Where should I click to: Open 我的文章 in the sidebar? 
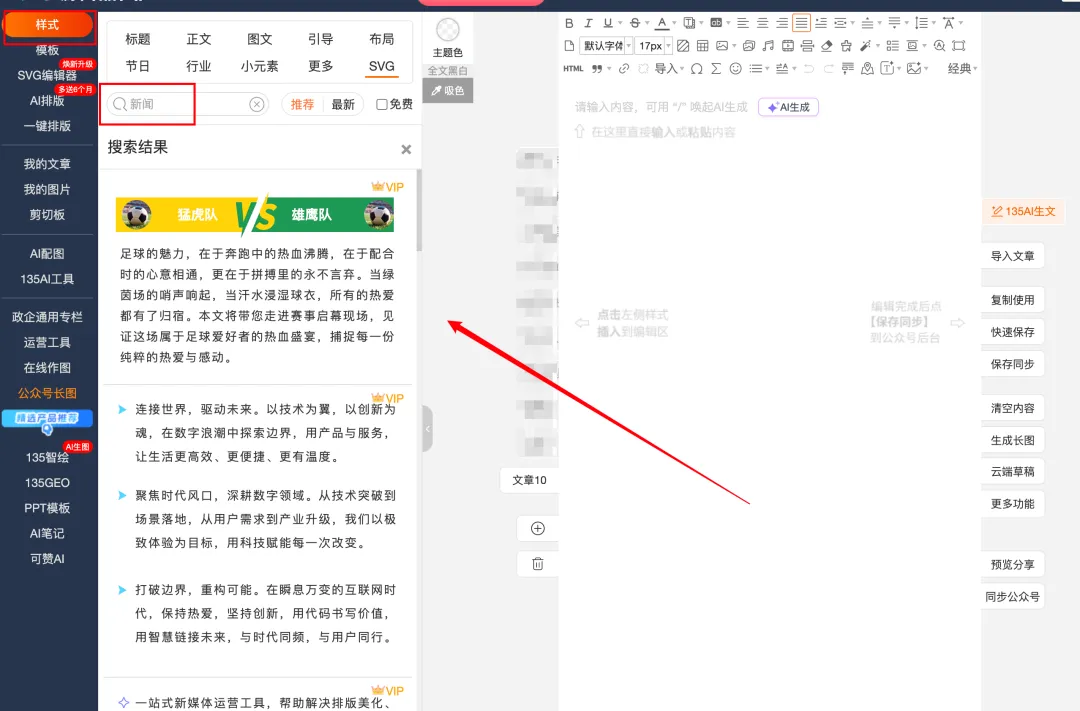47,164
